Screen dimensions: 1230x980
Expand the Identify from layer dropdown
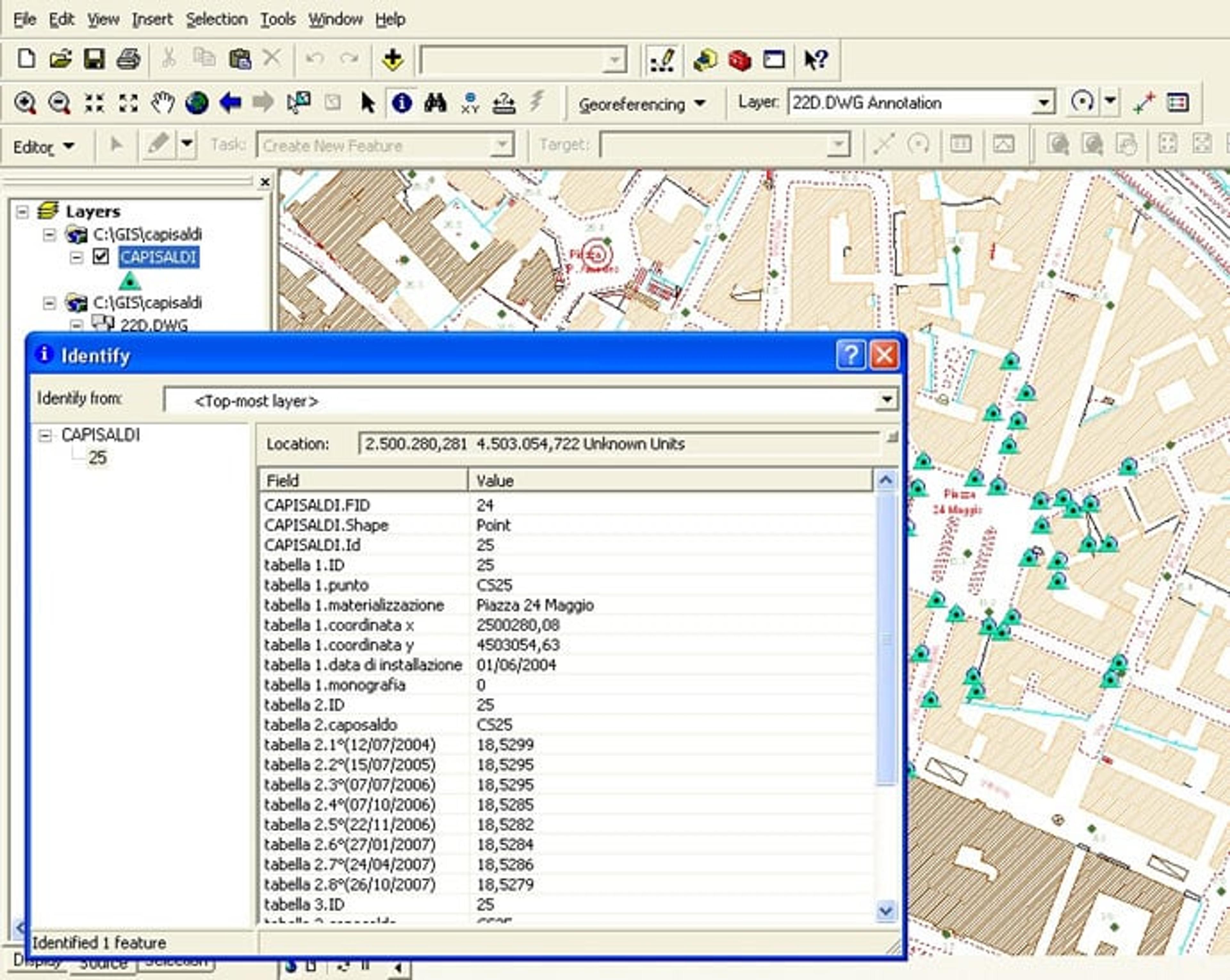886,400
